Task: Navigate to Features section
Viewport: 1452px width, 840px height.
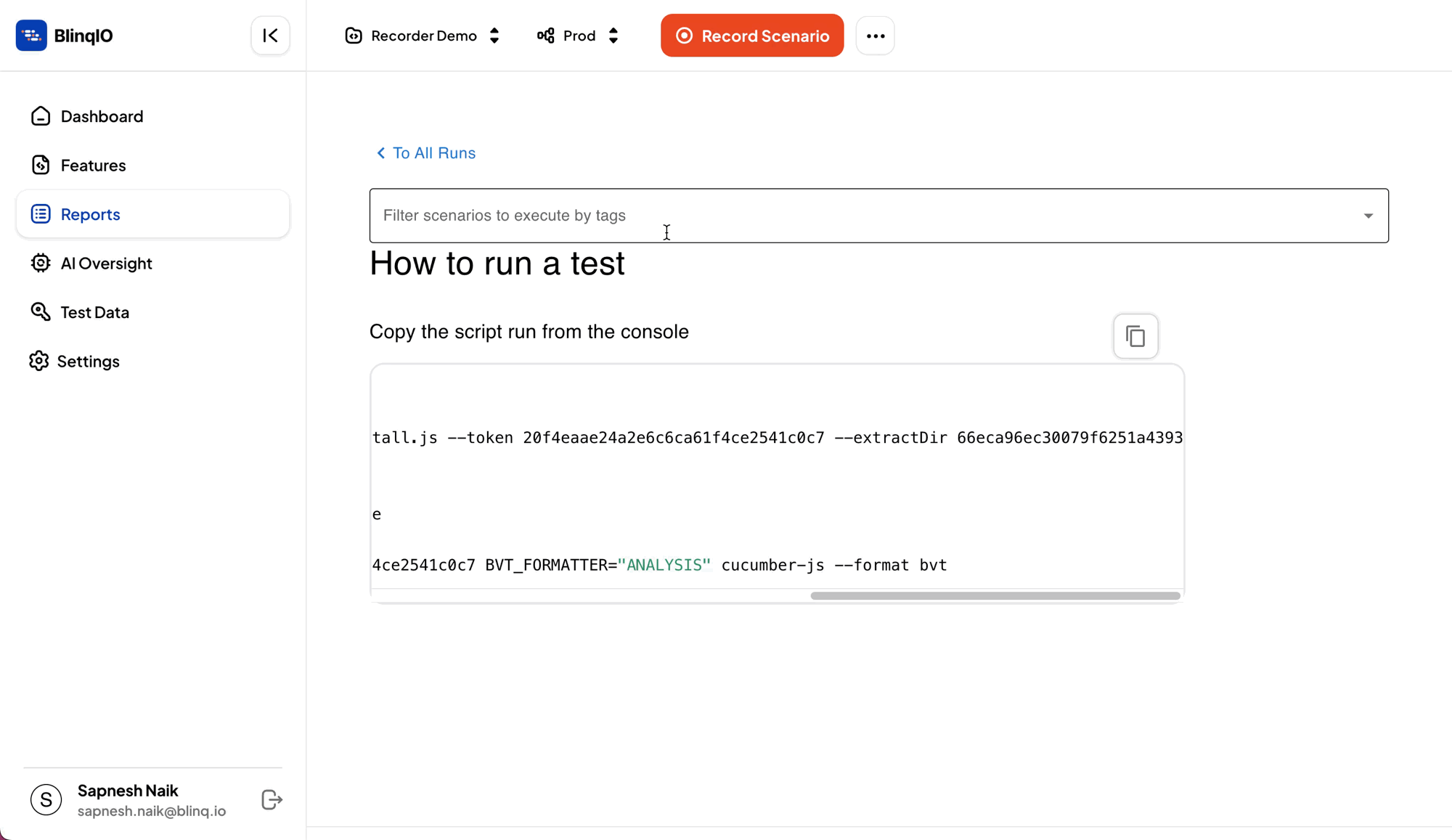Action: tap(92, 165)
